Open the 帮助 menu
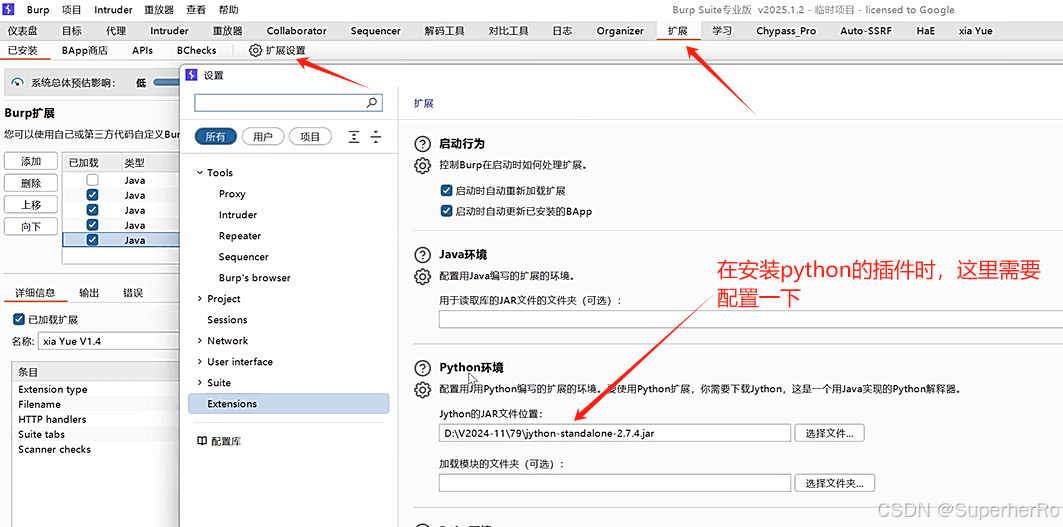This screenshot has width=1063, height=527. point(228,10)
